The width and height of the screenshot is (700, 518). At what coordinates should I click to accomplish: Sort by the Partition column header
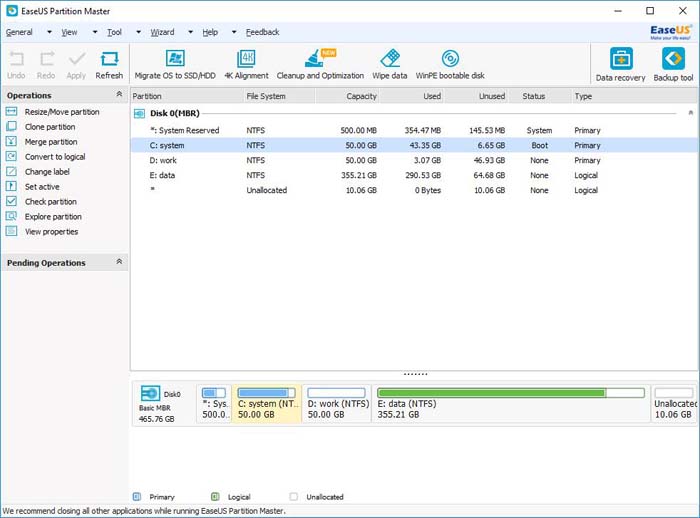(x=187, y=96)
